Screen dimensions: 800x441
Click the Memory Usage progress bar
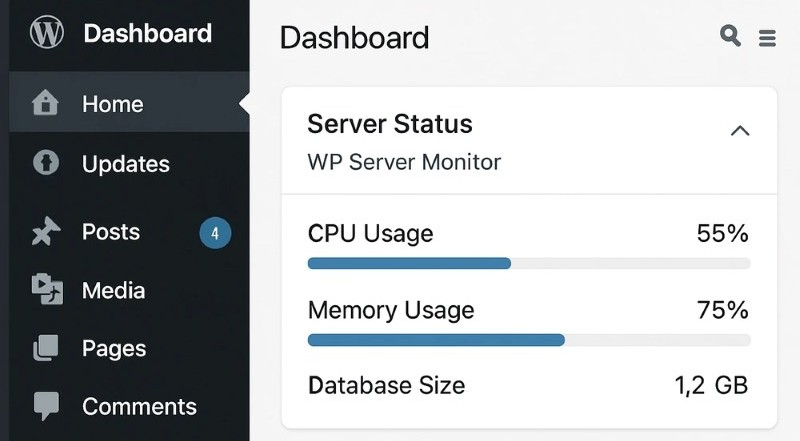pyautogui.click(x=528, y=340)
